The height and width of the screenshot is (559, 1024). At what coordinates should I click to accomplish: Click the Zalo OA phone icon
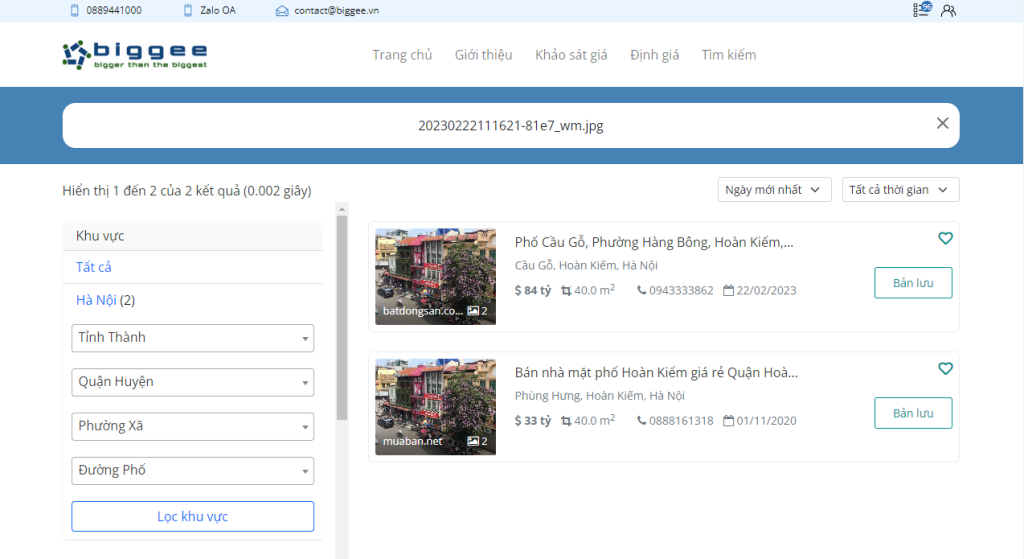point(188,10)
